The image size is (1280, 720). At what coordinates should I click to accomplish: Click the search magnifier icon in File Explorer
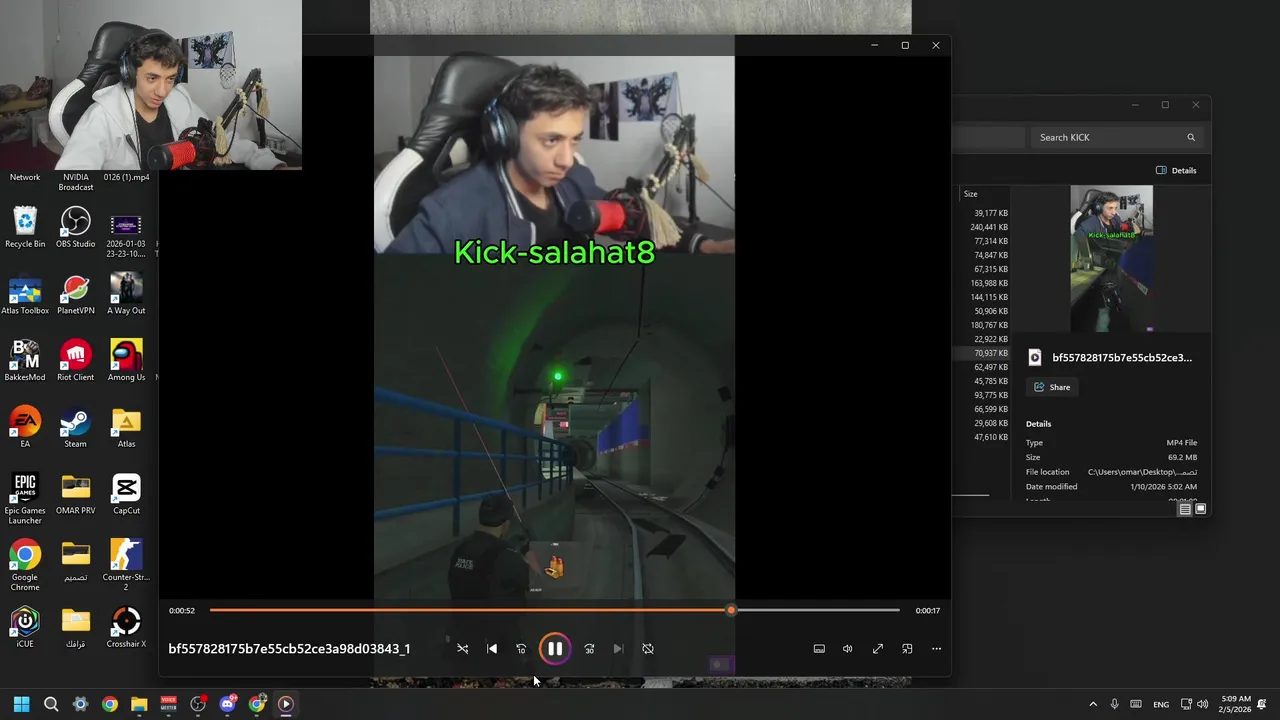(x=1191, y=137)
